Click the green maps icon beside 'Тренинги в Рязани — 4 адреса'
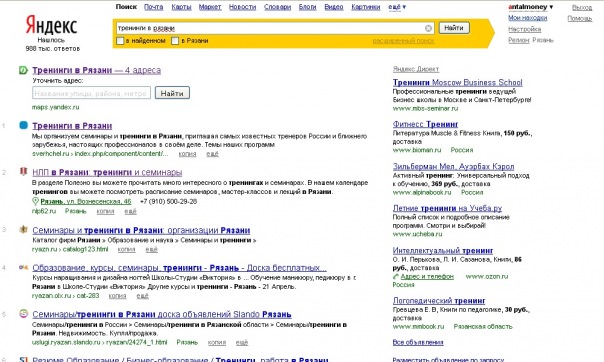This screenshot has height=362, width=604. pos(23,70)
